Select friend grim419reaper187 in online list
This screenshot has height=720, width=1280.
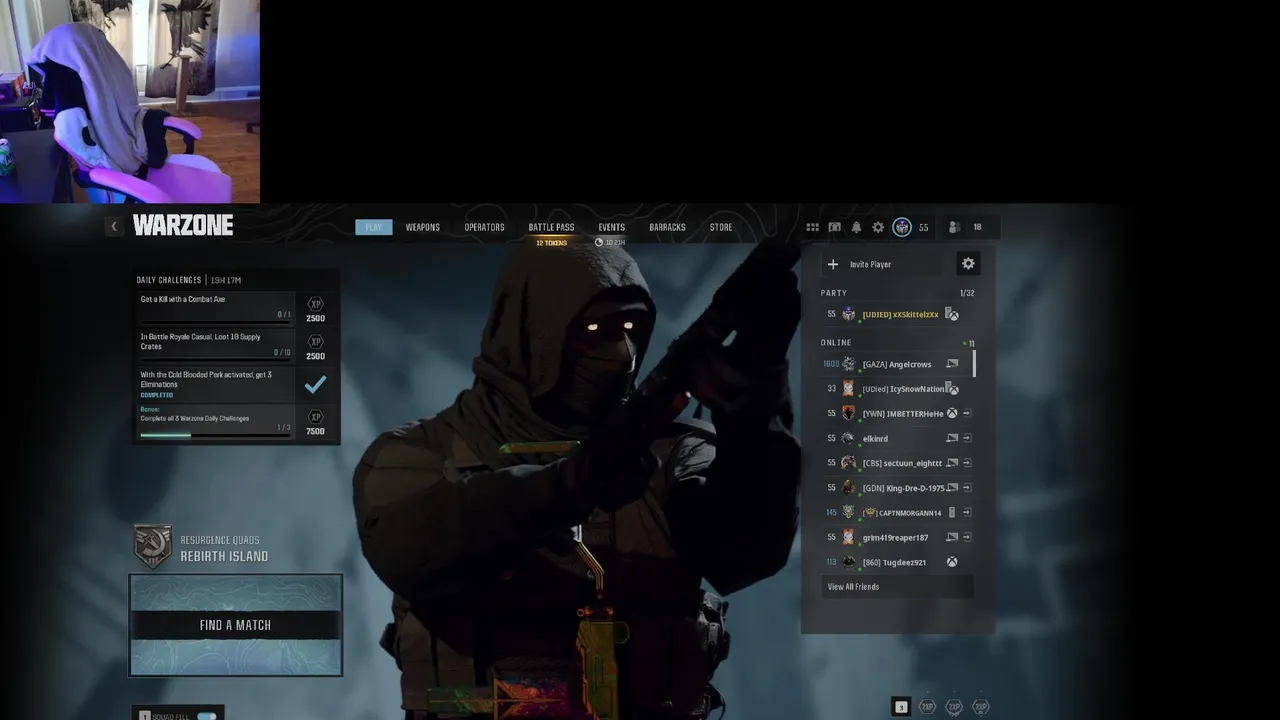896,537
